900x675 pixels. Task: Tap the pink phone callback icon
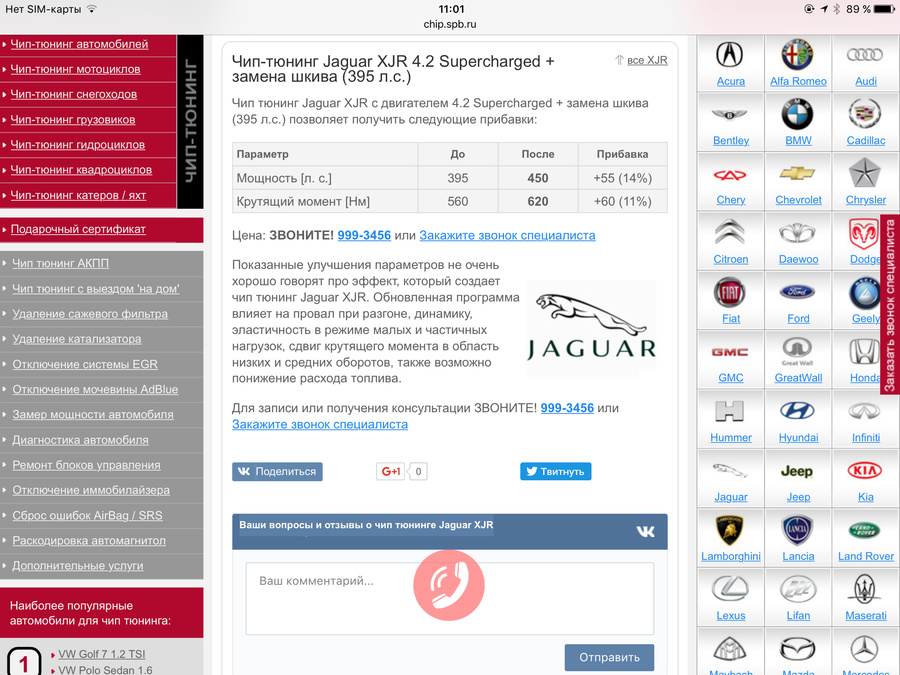pos(449,585)
